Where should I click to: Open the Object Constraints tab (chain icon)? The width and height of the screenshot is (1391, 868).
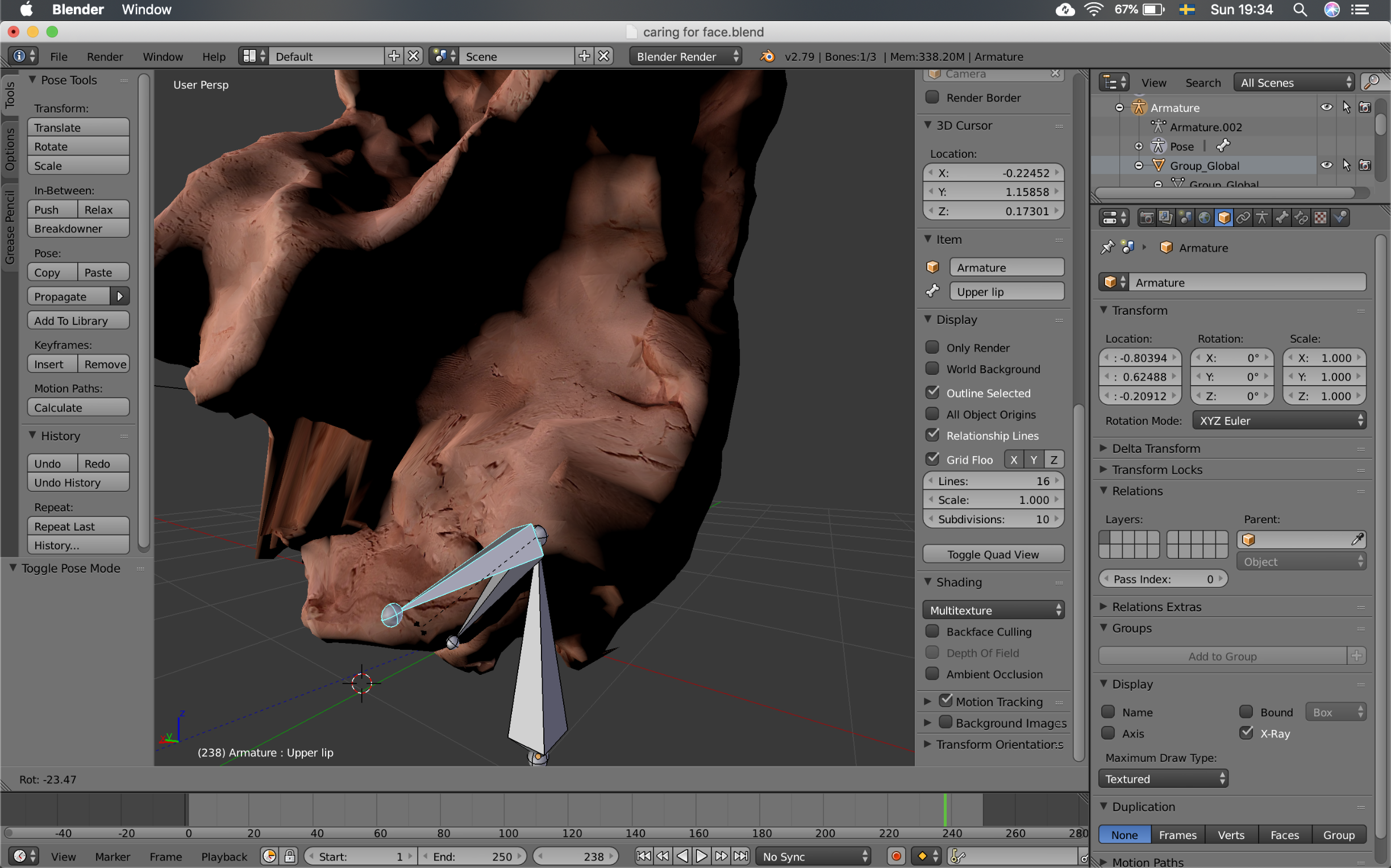[x=1243, y=218]
